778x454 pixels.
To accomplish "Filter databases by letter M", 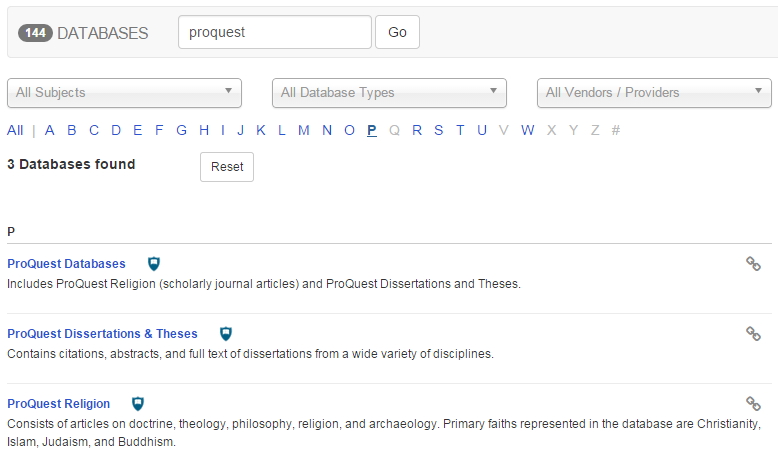I will click(x=304, y=130).
